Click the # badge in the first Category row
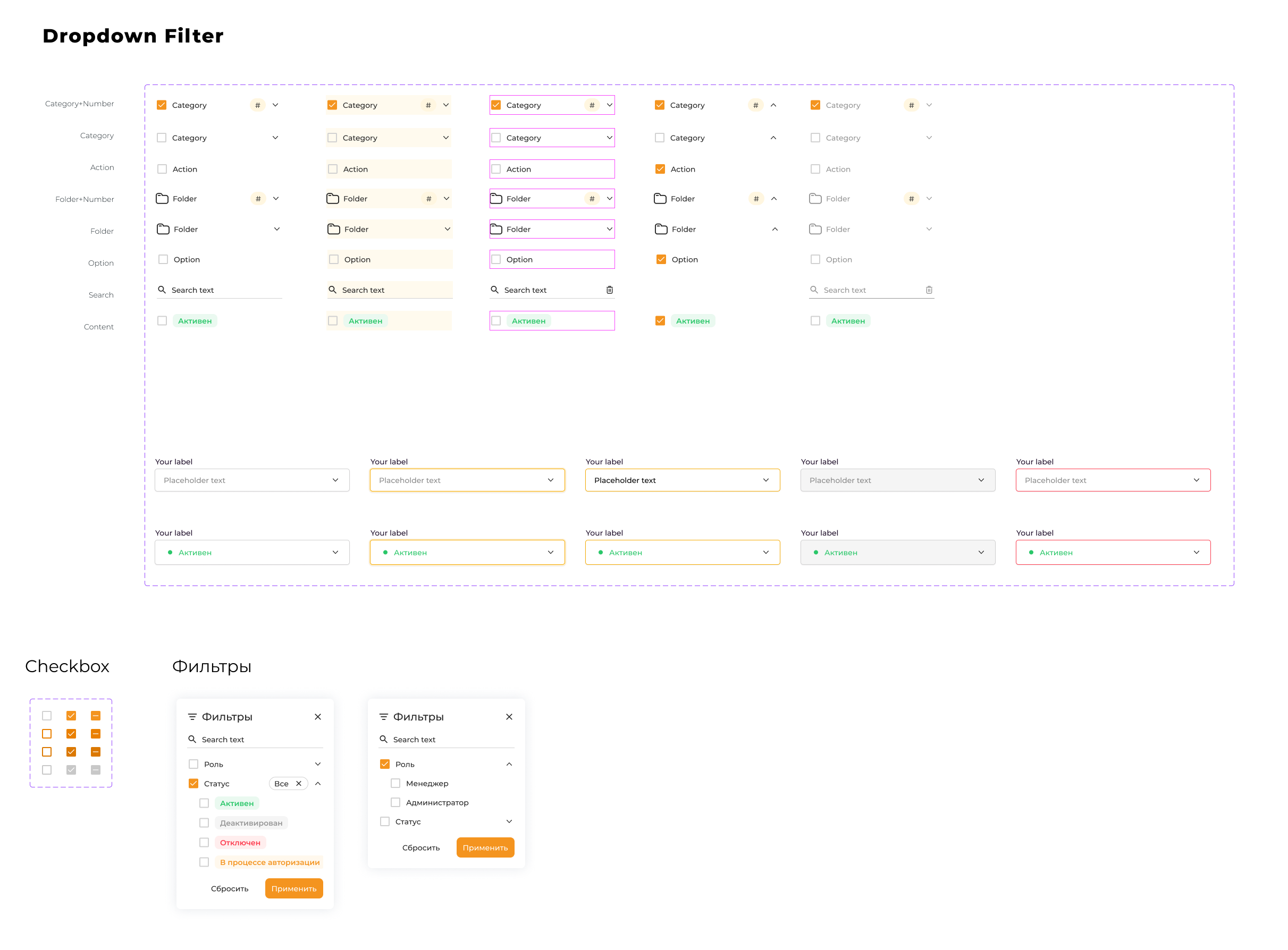 257,105
